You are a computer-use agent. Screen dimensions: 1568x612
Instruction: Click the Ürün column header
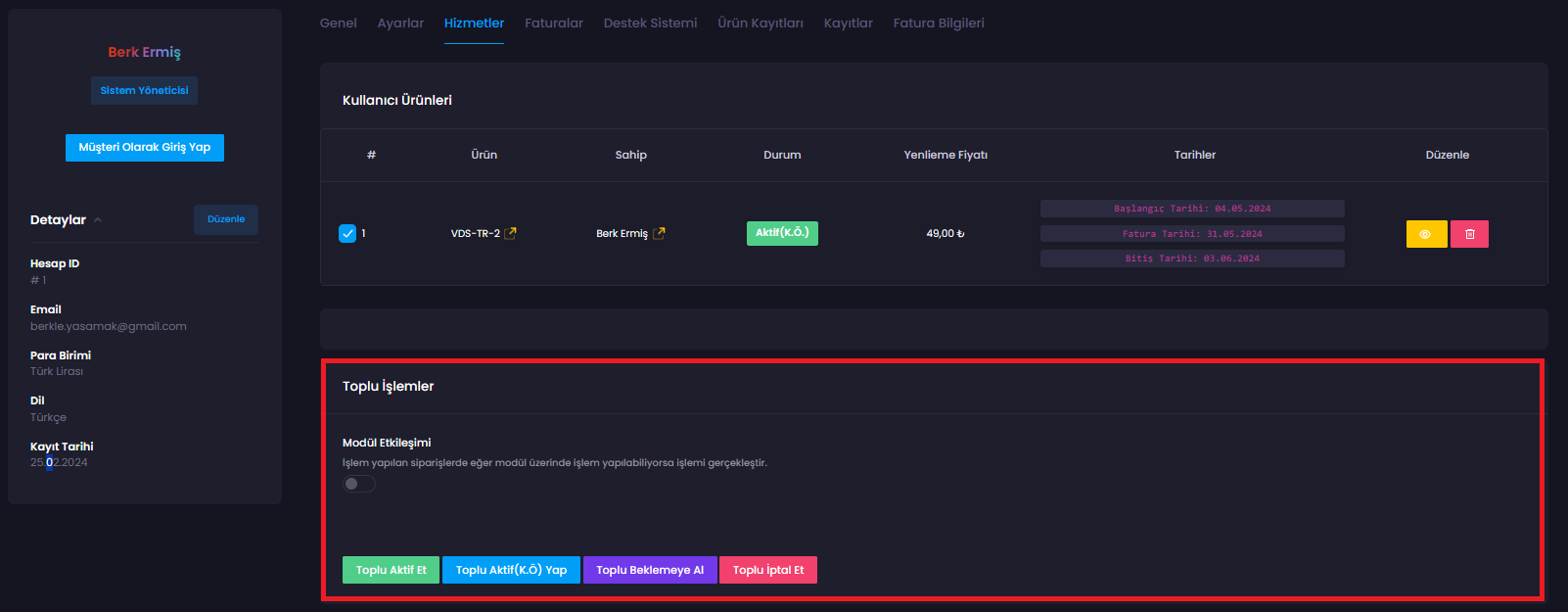pos(484,155)
